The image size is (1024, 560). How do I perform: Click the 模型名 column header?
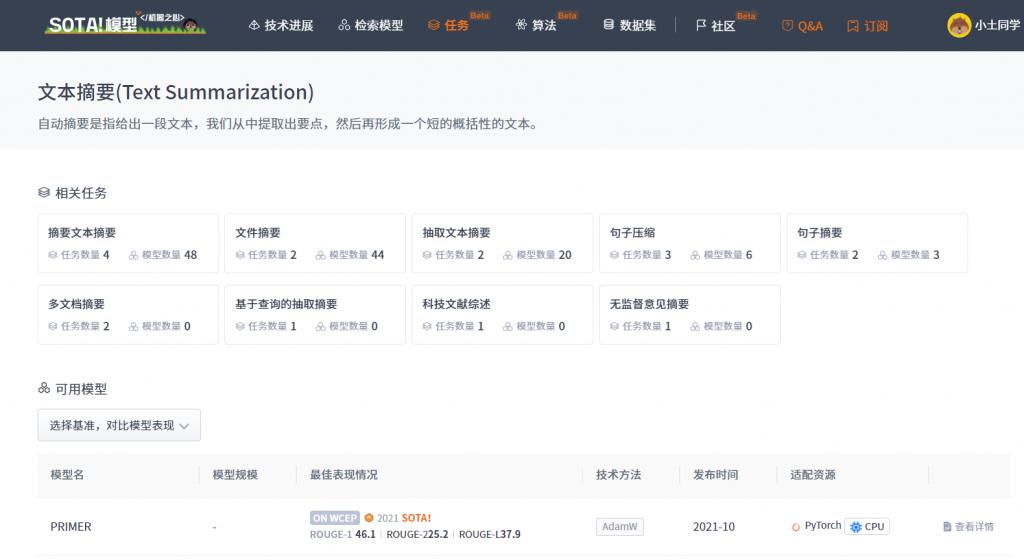(67, 475)
